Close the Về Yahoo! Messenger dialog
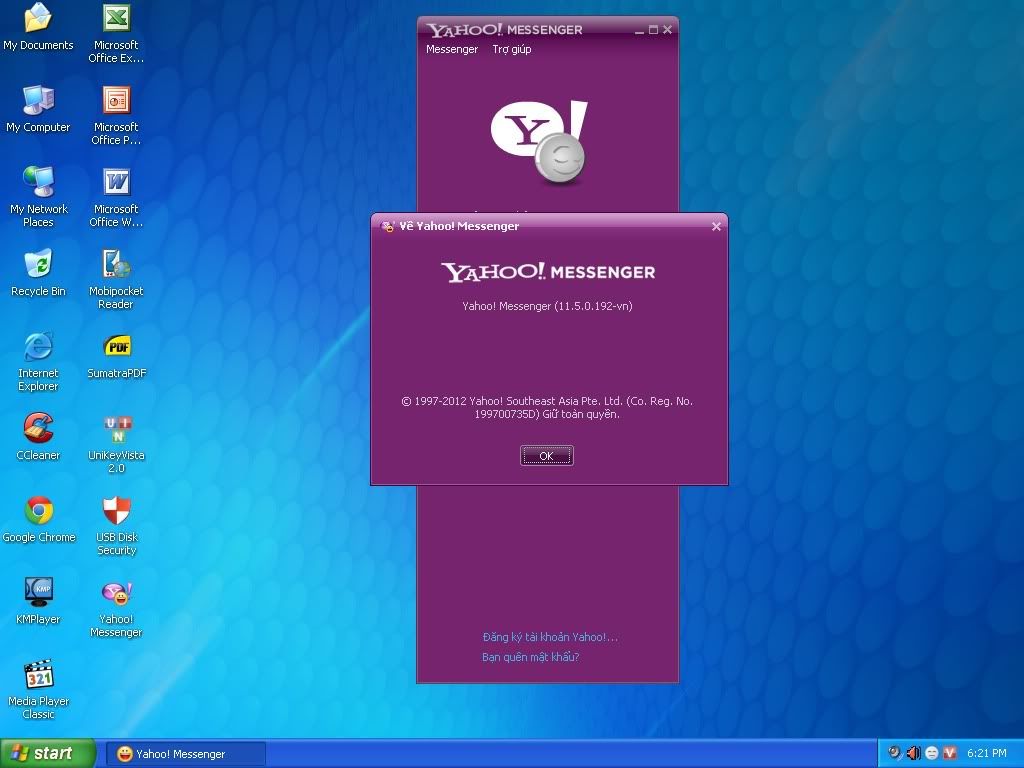The height and width of the screenshot is (768, 1024). 716,227
